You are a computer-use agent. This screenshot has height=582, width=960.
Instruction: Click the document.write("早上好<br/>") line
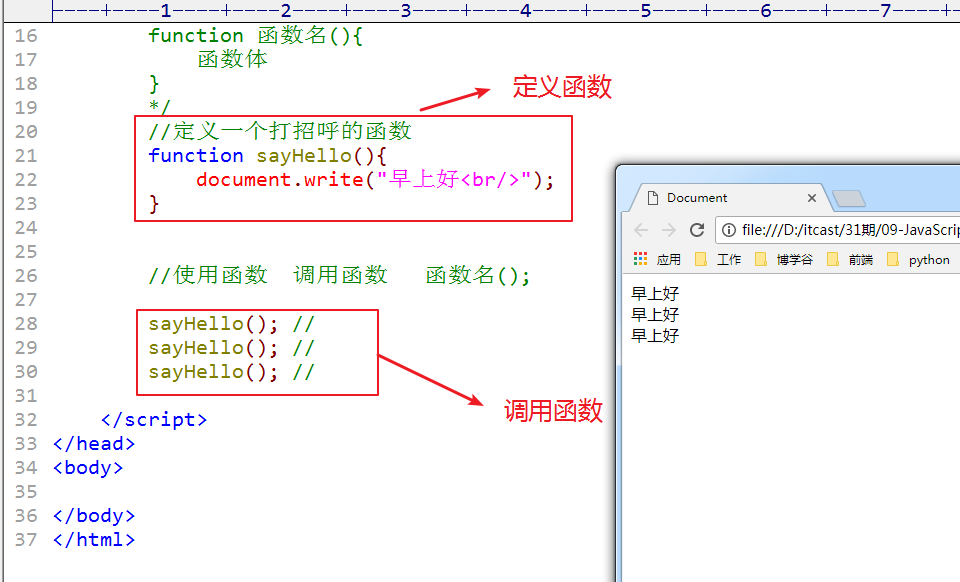(375, 179)
